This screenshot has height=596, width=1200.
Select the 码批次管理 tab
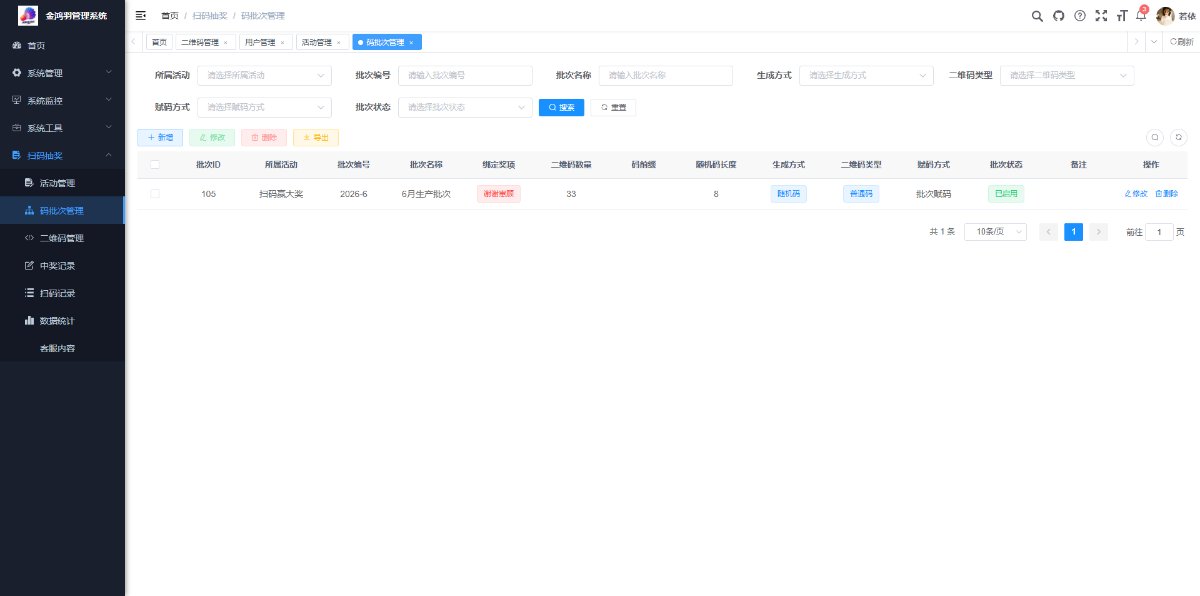click(x=385, y=42)
